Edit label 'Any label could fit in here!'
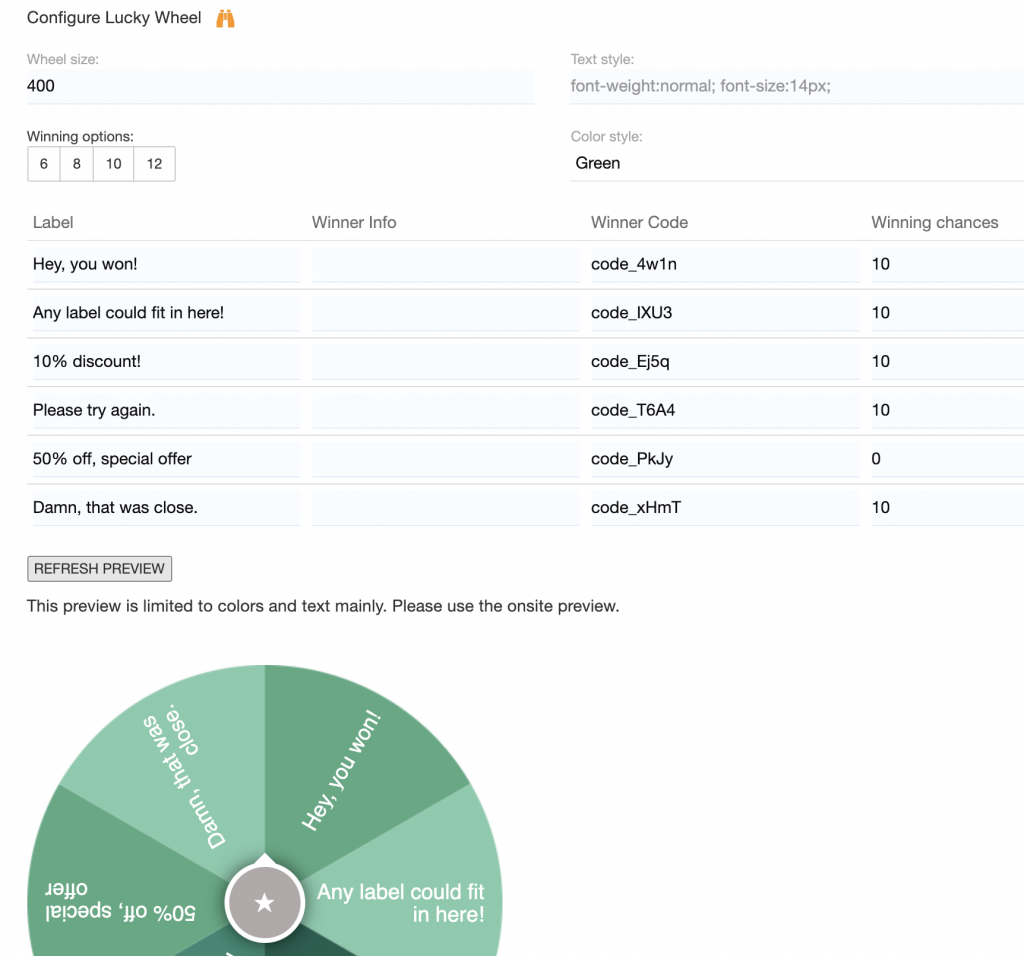1024x956 pixels. pos(166,313)
